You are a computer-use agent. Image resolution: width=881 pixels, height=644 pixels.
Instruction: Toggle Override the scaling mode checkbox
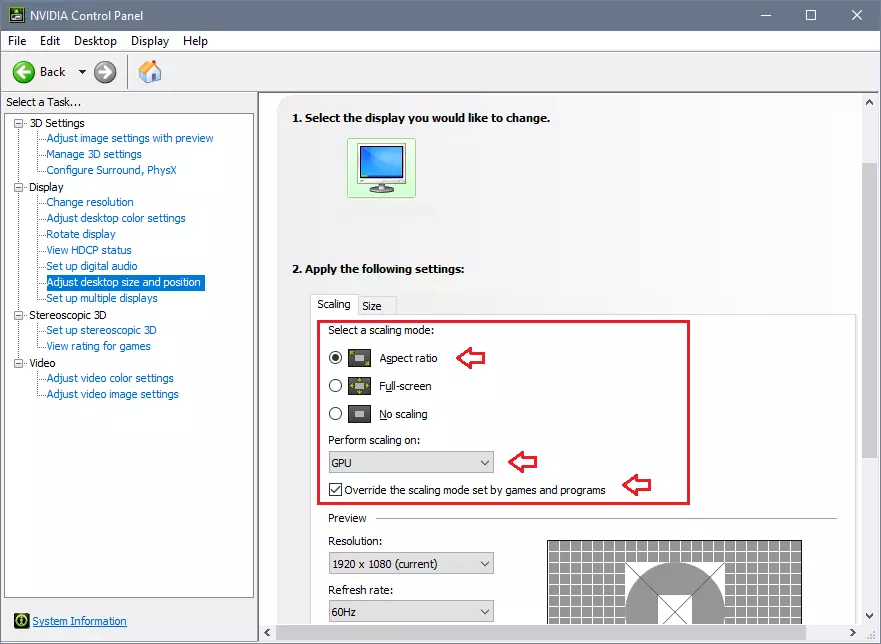pyautogui.click(x=335, y=489)
